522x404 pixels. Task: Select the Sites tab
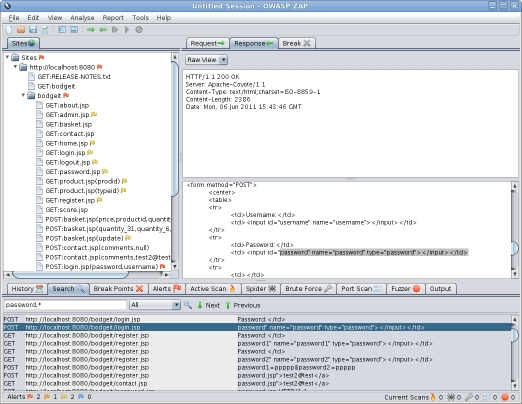coord(23,43)
